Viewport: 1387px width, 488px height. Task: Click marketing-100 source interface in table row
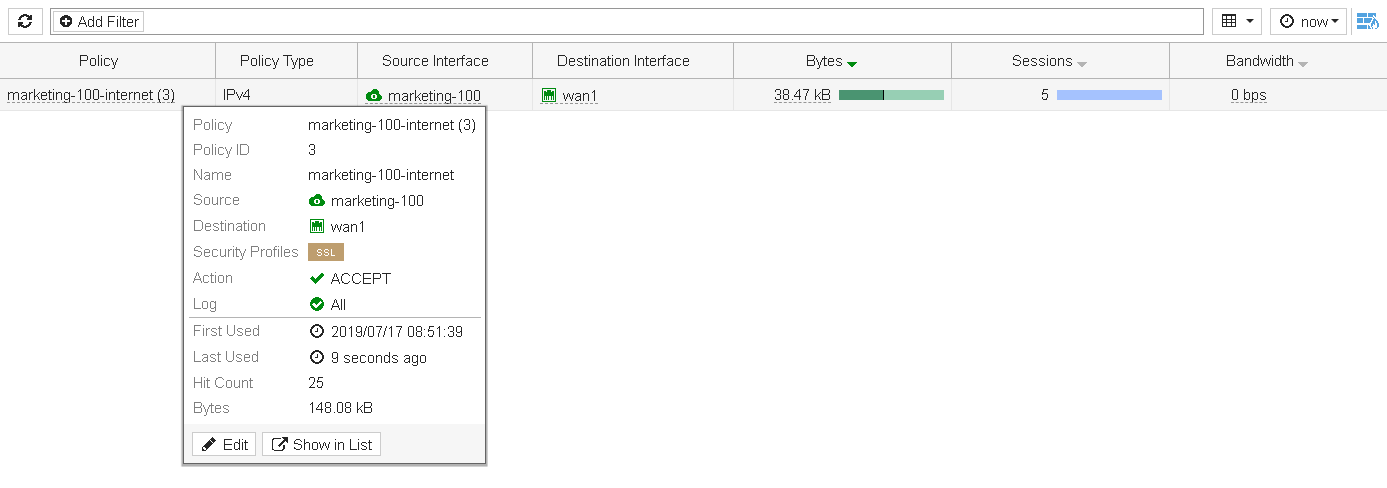tap(434, 96)
